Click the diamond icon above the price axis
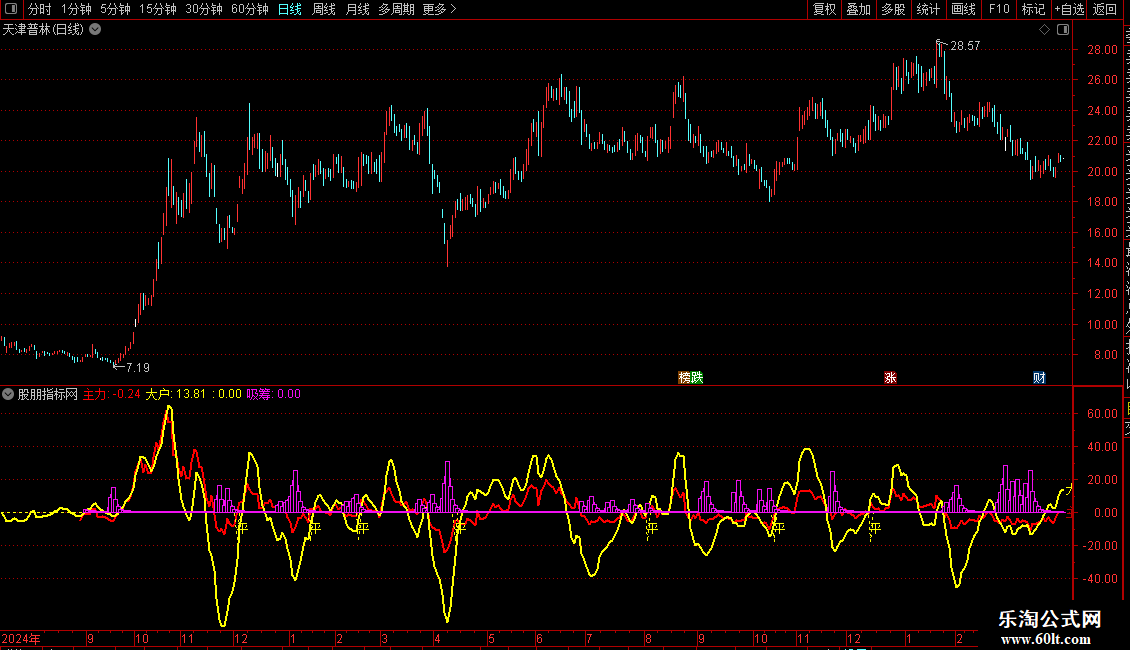 (x=1044, y=30)
